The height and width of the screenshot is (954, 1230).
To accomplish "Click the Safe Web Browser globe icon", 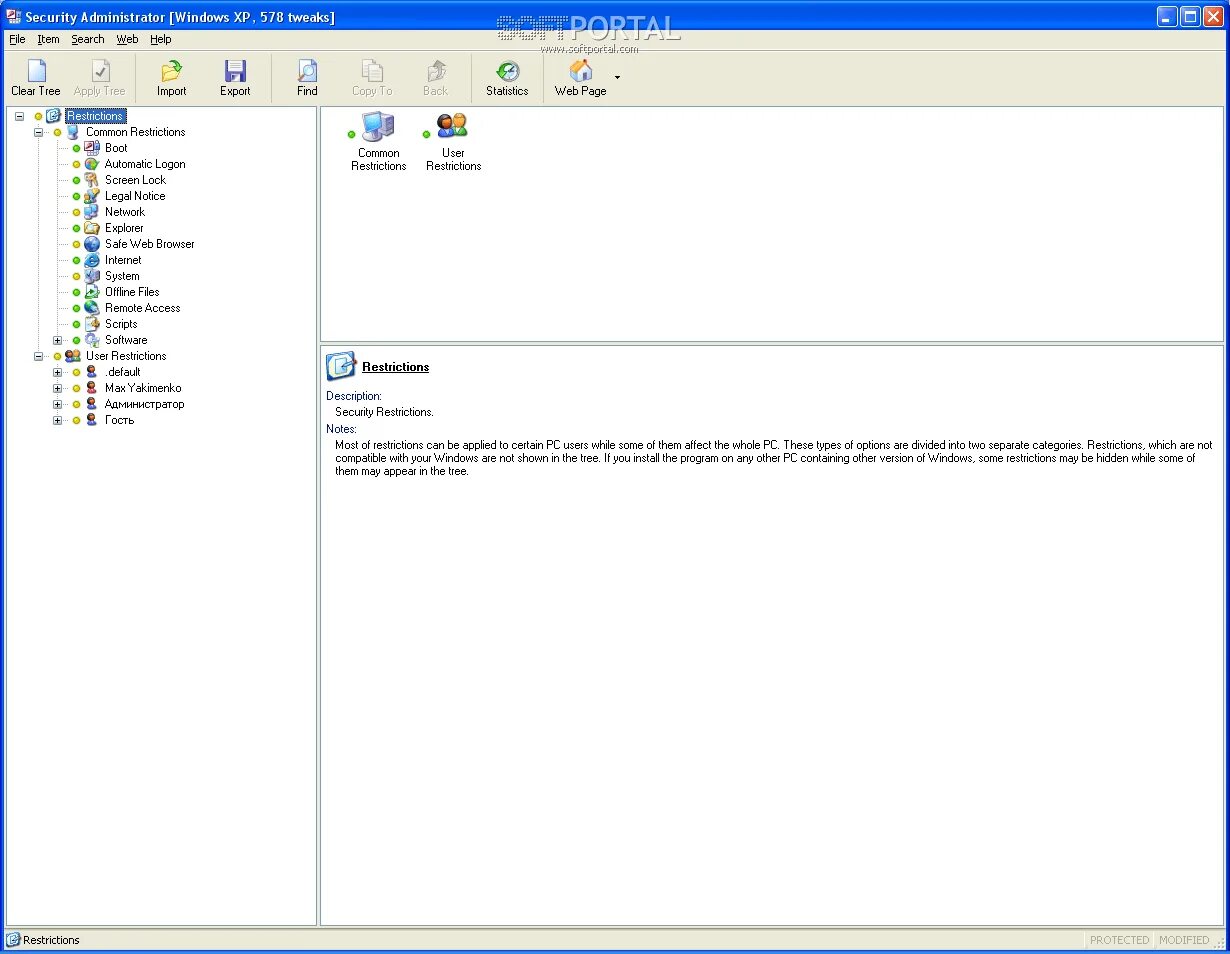I will coord(92,244).
